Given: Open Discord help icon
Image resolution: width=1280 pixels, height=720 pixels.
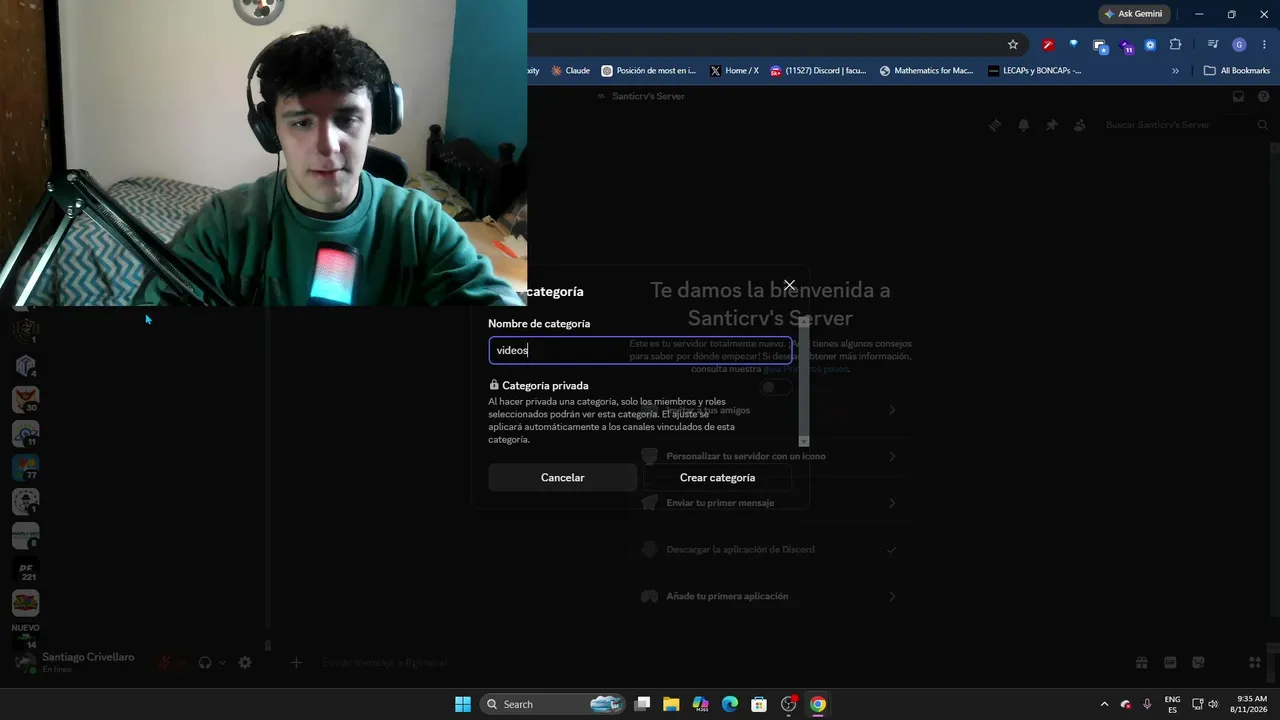Looking at the screenshot, I should (x=1265, y=96).
